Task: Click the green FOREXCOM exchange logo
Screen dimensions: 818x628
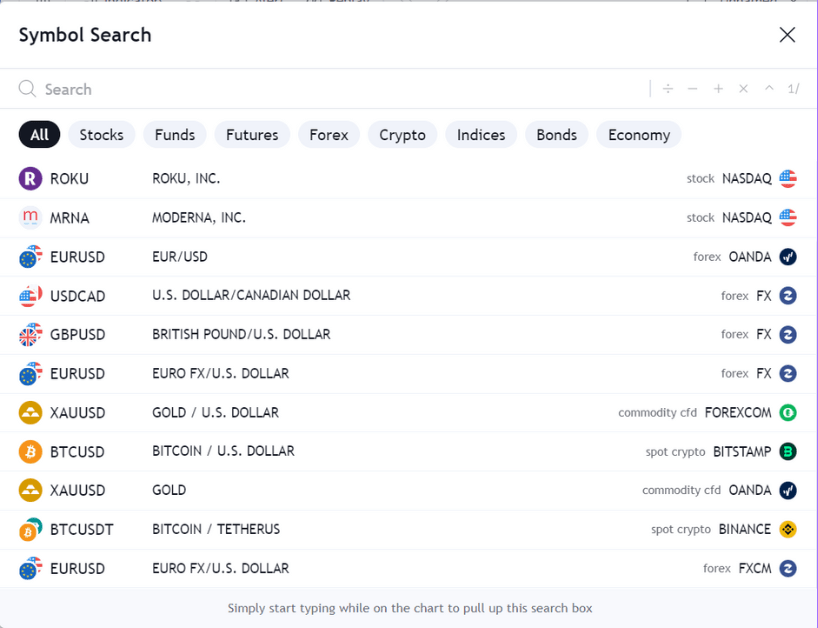Action: click(x=788, y=413)
